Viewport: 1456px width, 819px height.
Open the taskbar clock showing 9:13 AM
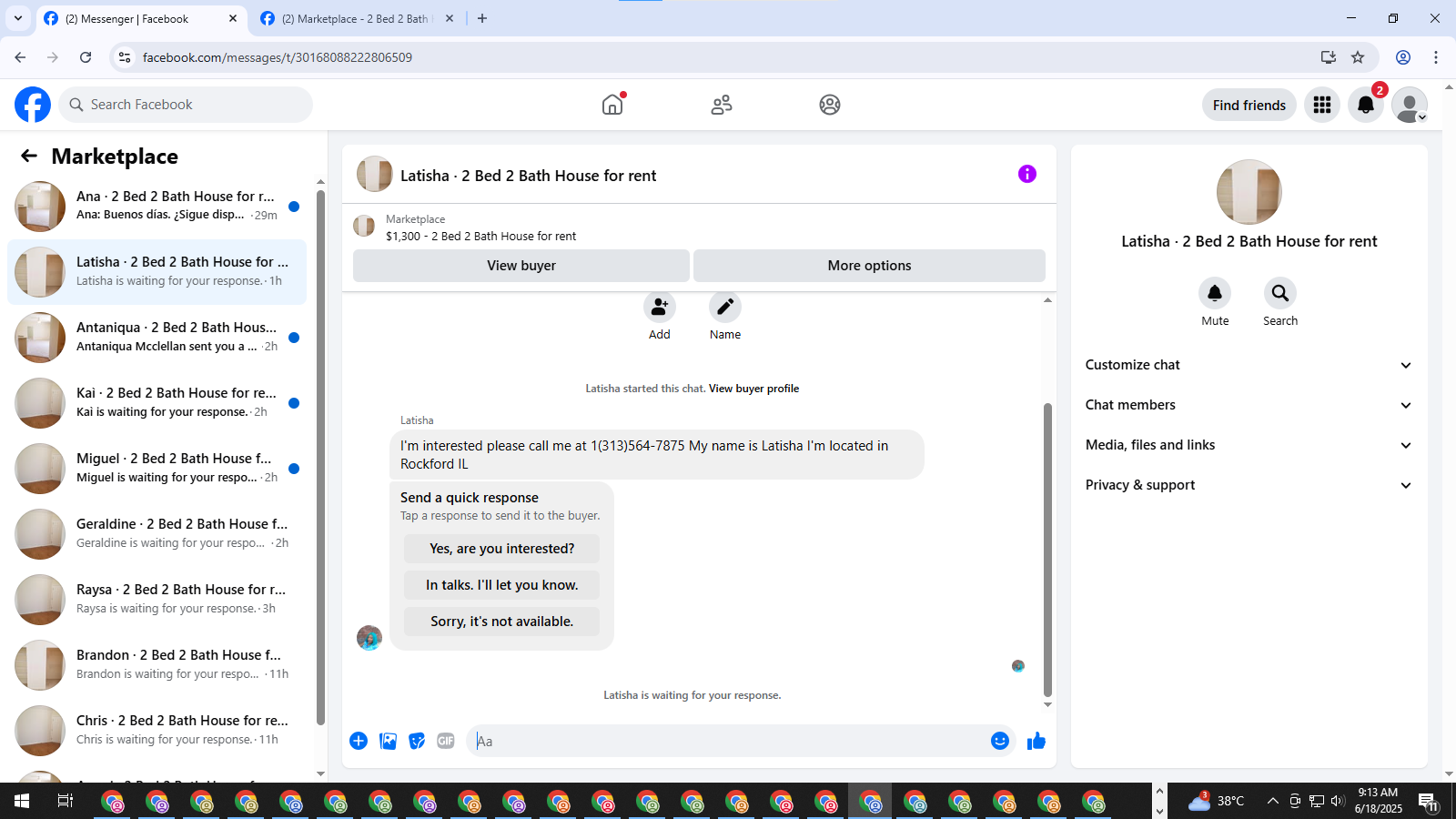tap(1378, 801)
